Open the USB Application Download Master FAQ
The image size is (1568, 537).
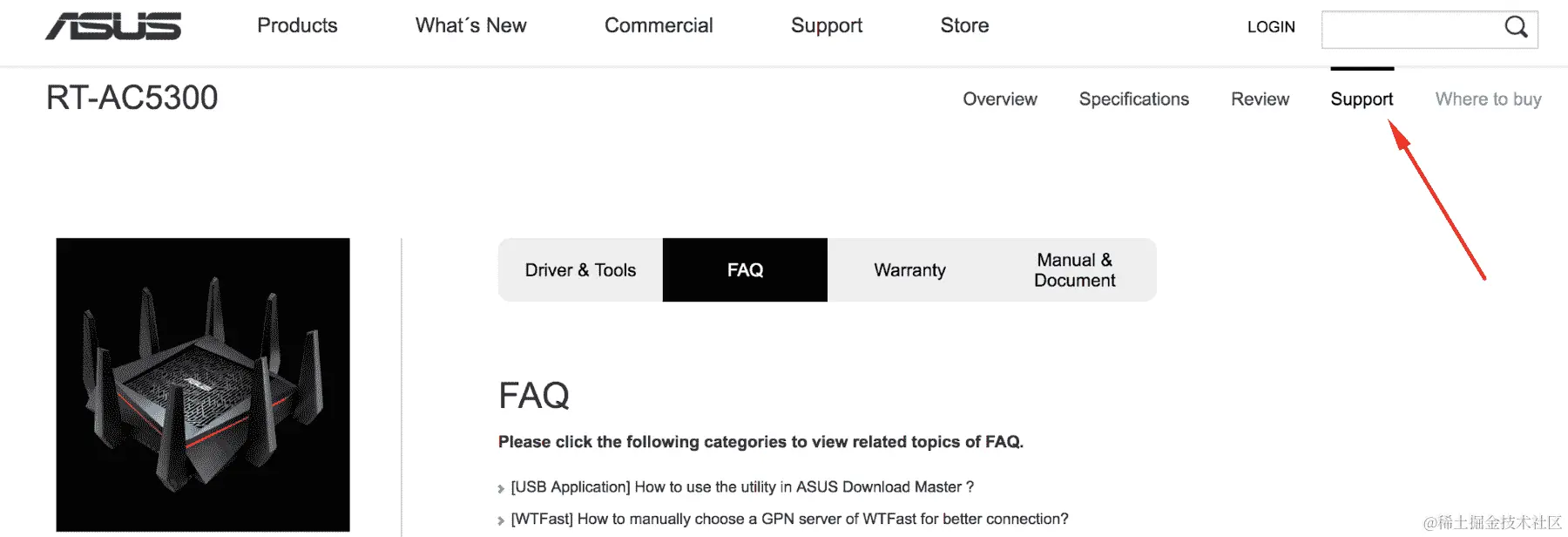click(x=742, y=487)
